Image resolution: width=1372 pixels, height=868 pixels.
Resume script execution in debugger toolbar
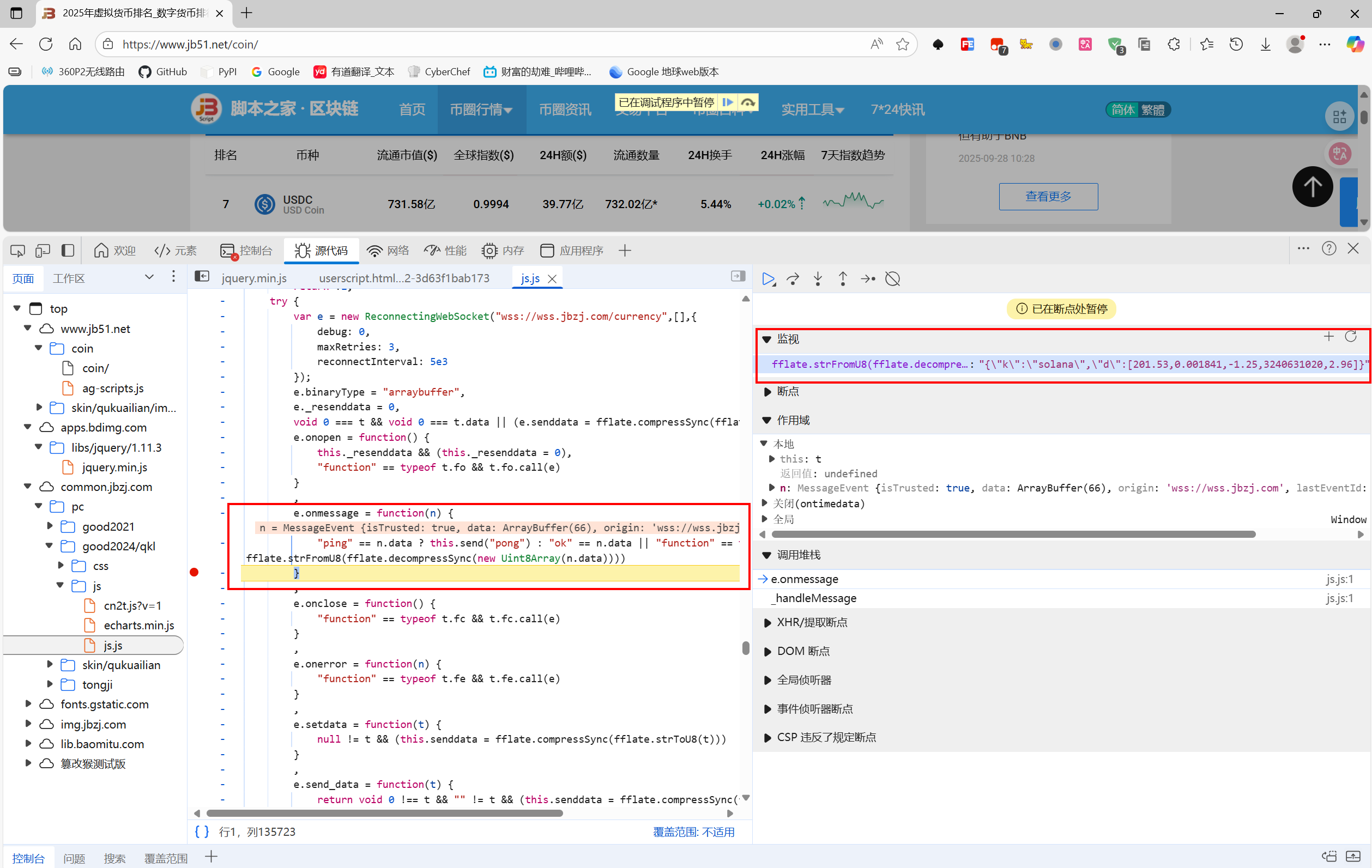pos(768,279)
